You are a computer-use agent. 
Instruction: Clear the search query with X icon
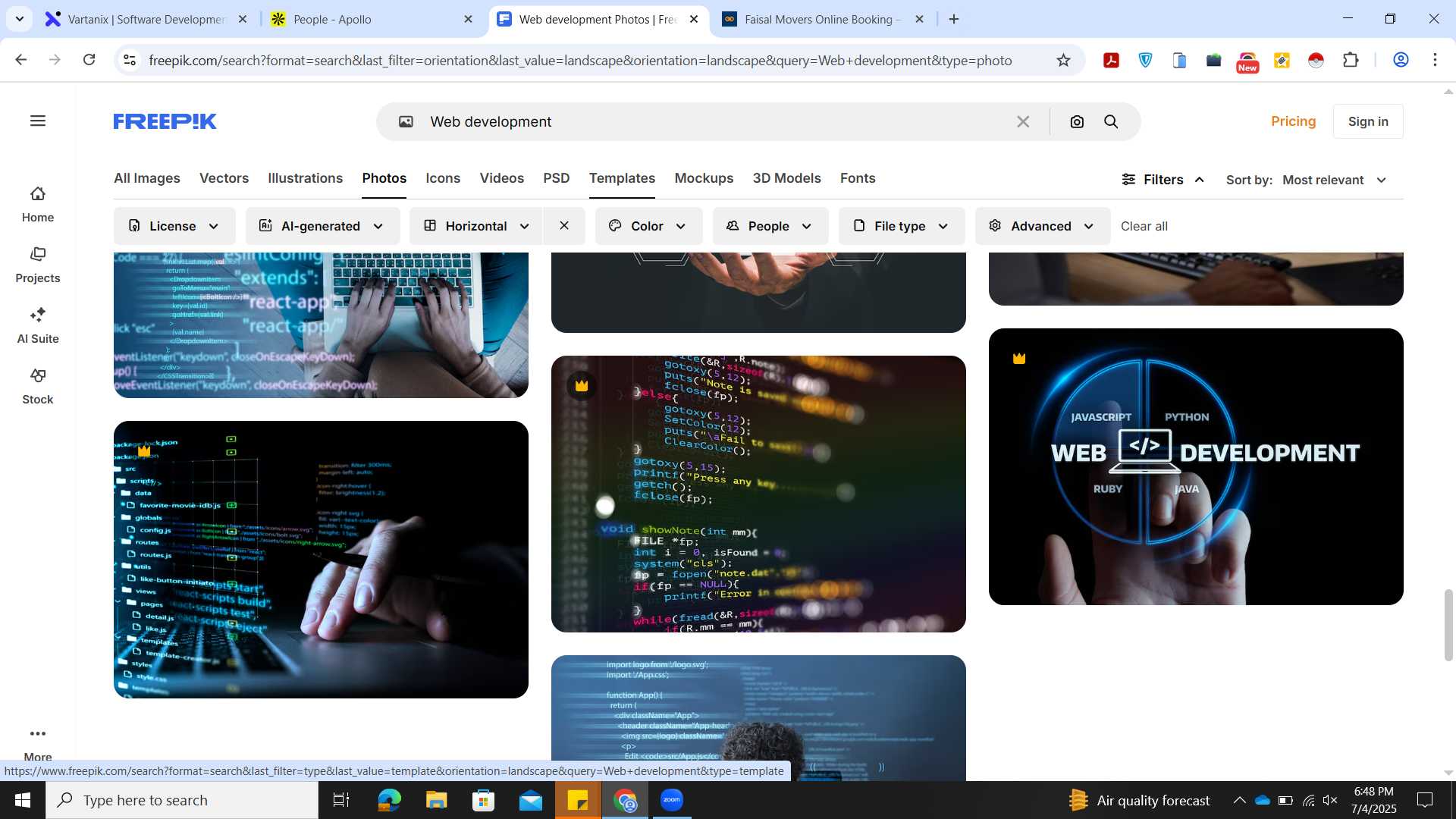(1023, 121)
